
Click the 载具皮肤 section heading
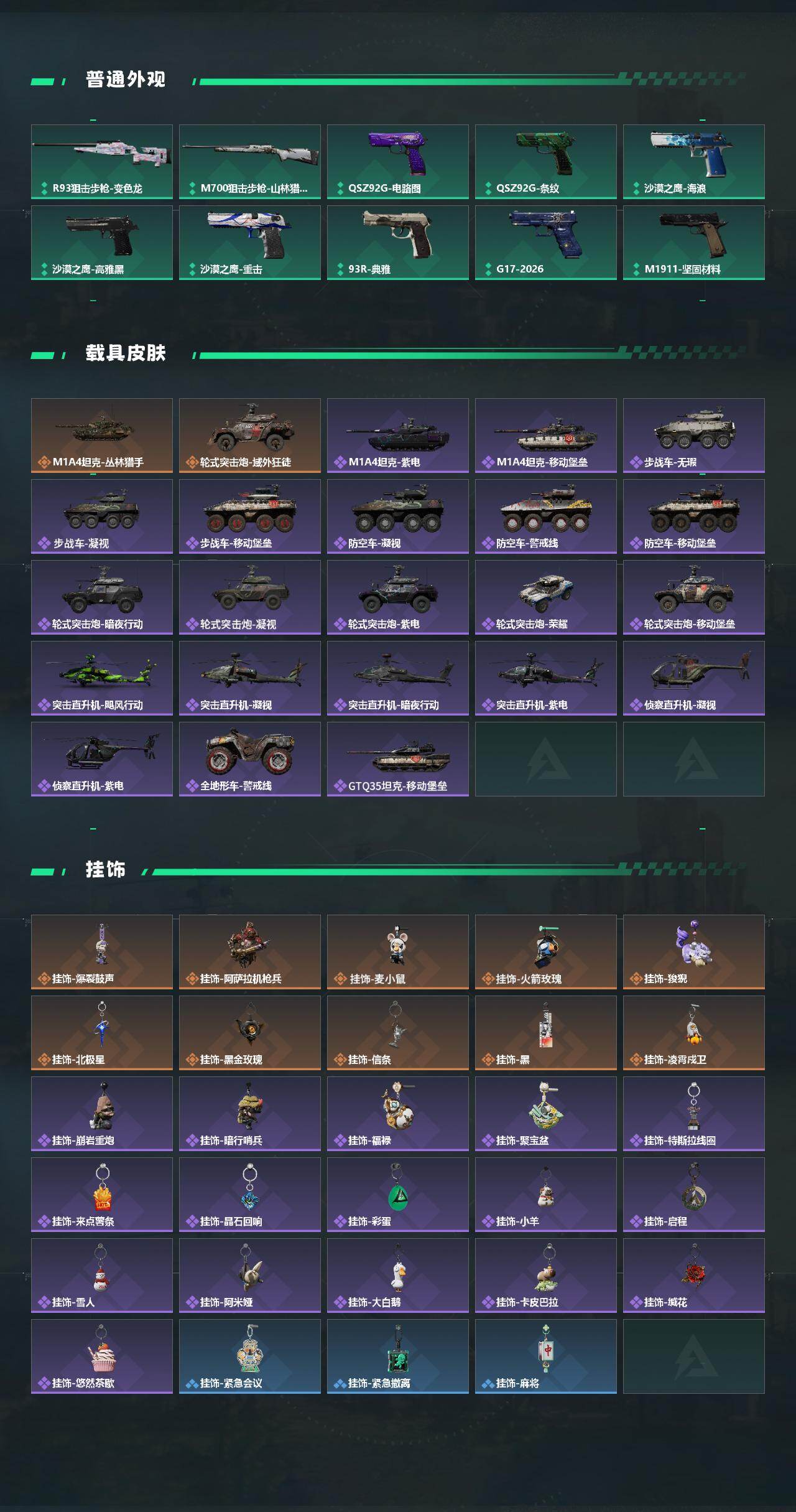[126, 353]
